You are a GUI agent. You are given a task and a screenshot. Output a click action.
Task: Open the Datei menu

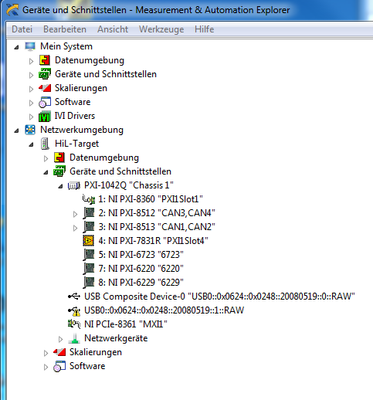(22, 29)
